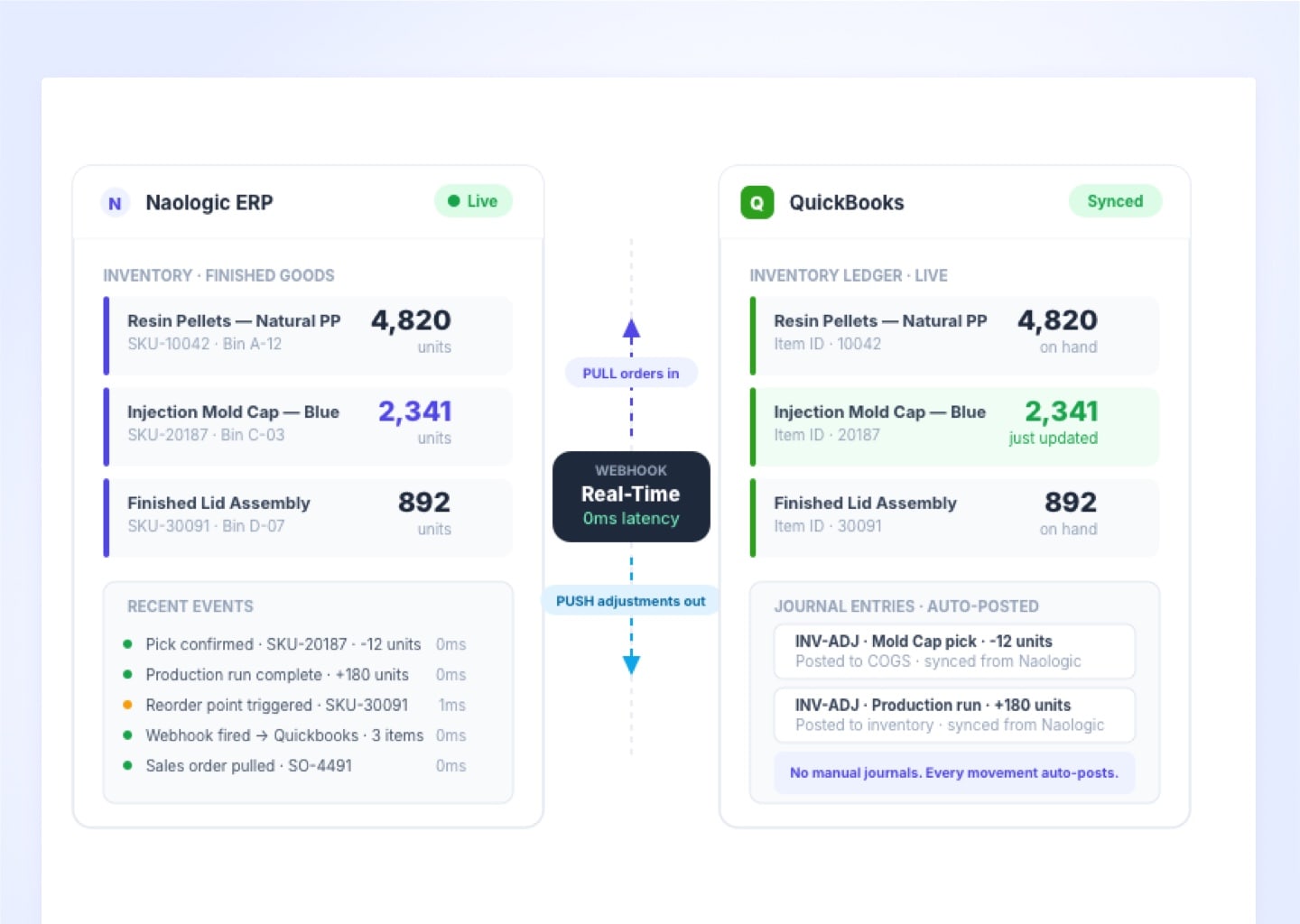
Task: Click the blue down arrow below PUSH
Action: pyautogui.click(x=631, y=664)
